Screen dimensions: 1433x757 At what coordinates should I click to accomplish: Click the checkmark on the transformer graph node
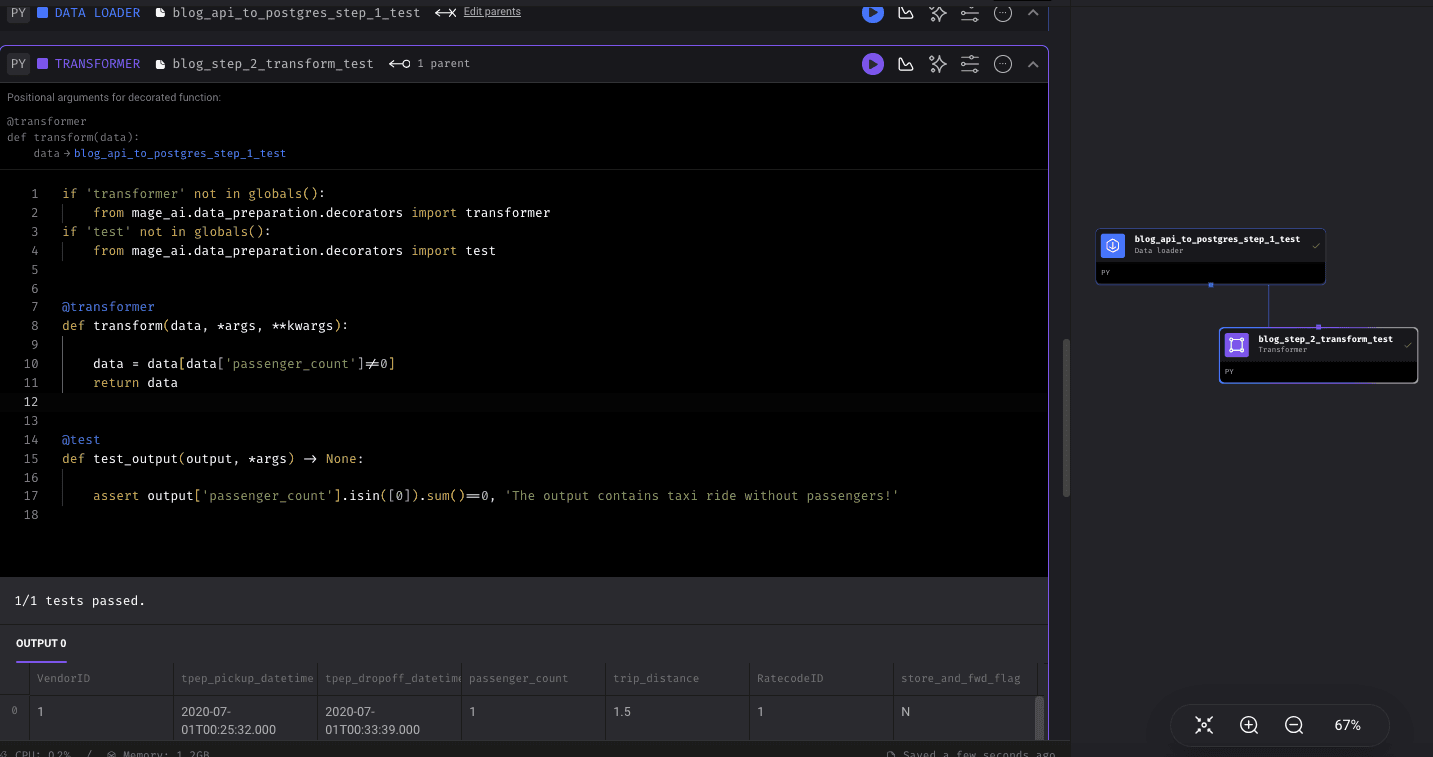(x=1407, y=344)
